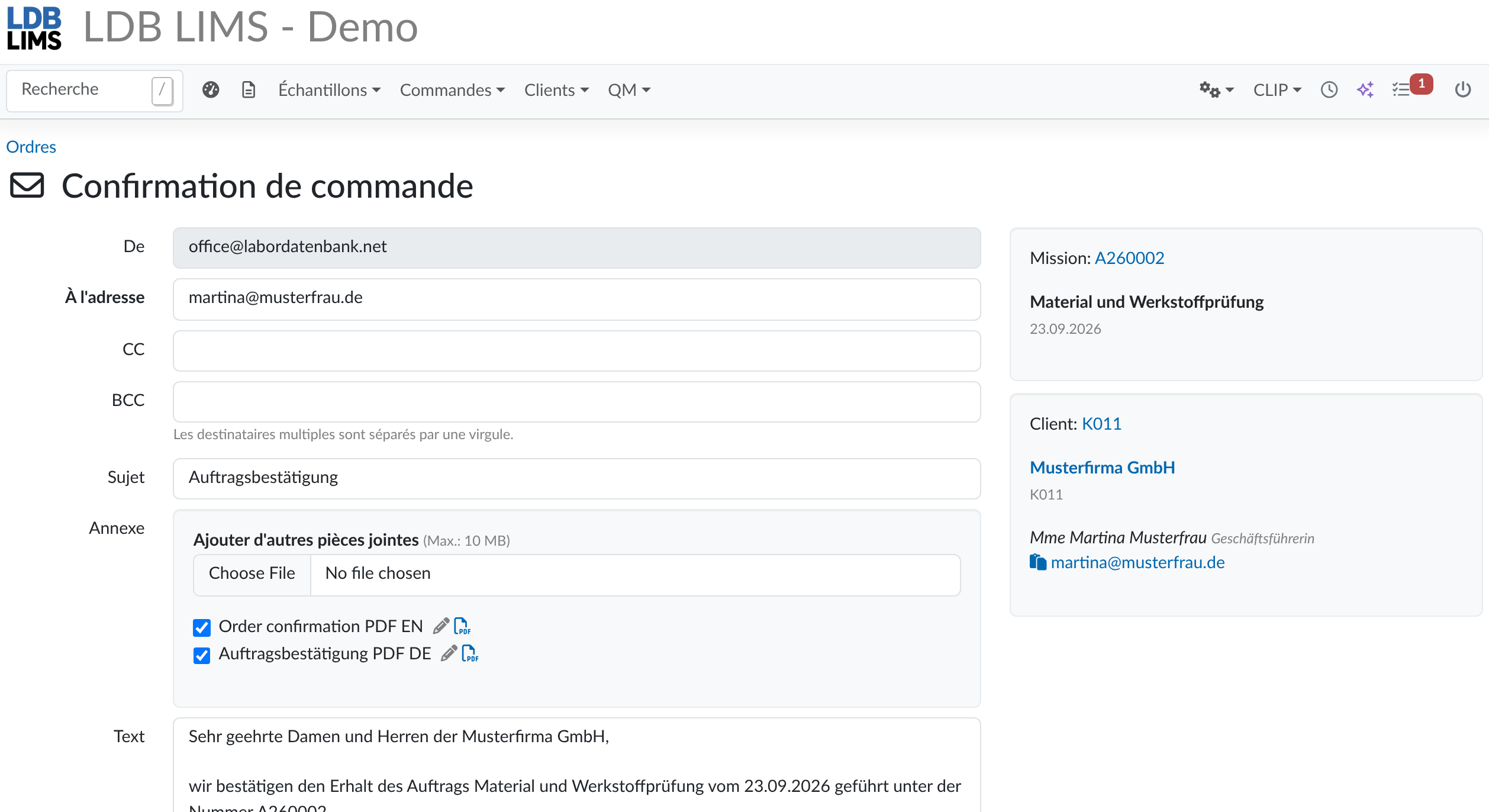Click the document icon in navbar

click(x=249, y=90)
